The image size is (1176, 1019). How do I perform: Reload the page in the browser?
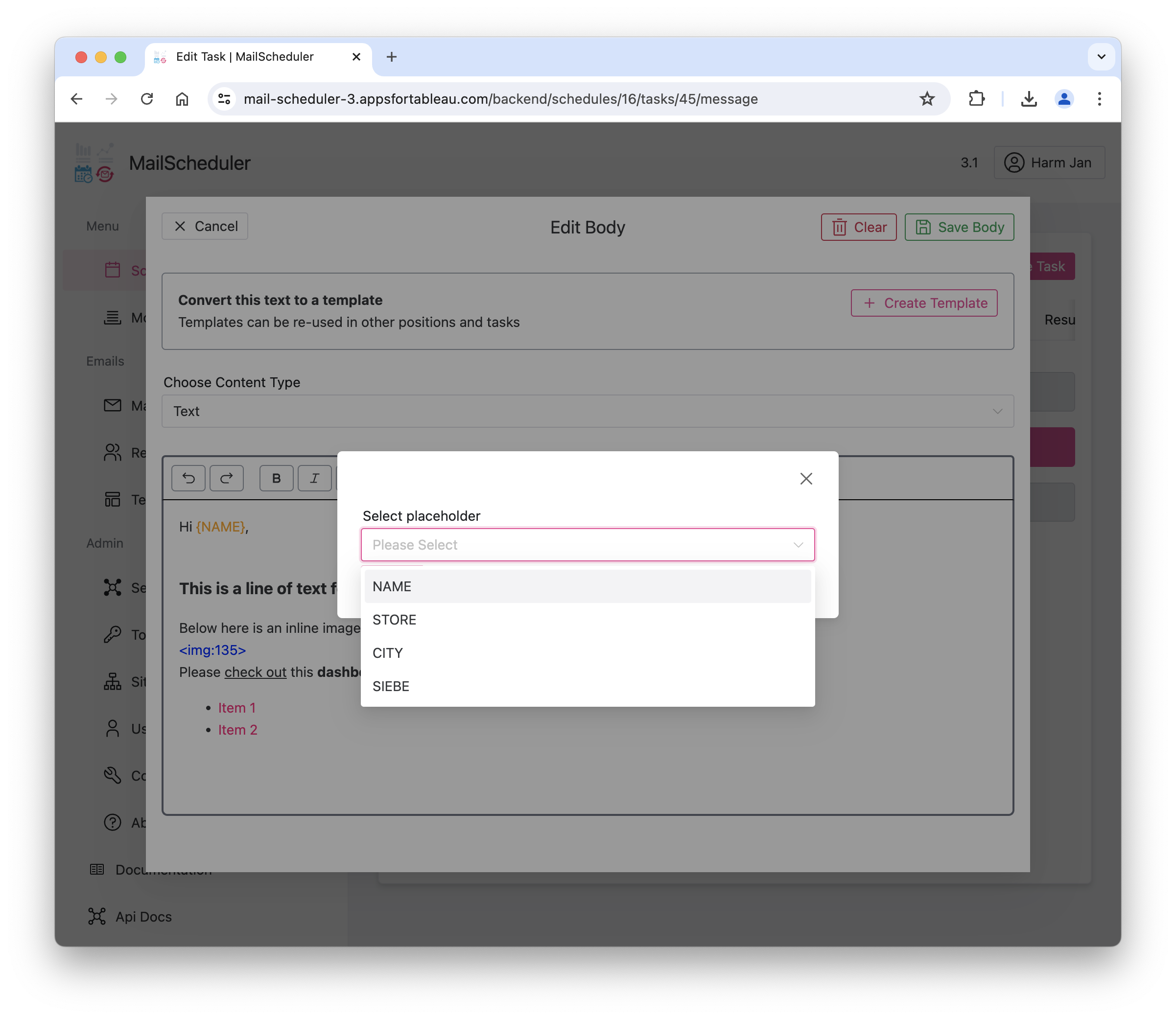click(x=147, y=99)
